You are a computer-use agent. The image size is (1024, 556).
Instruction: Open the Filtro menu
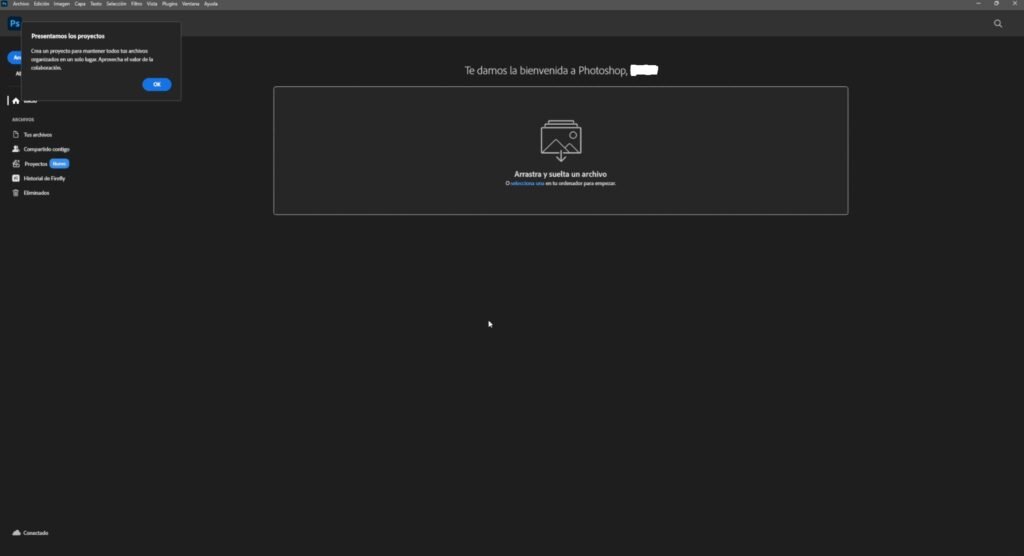[x=136, y=4]
